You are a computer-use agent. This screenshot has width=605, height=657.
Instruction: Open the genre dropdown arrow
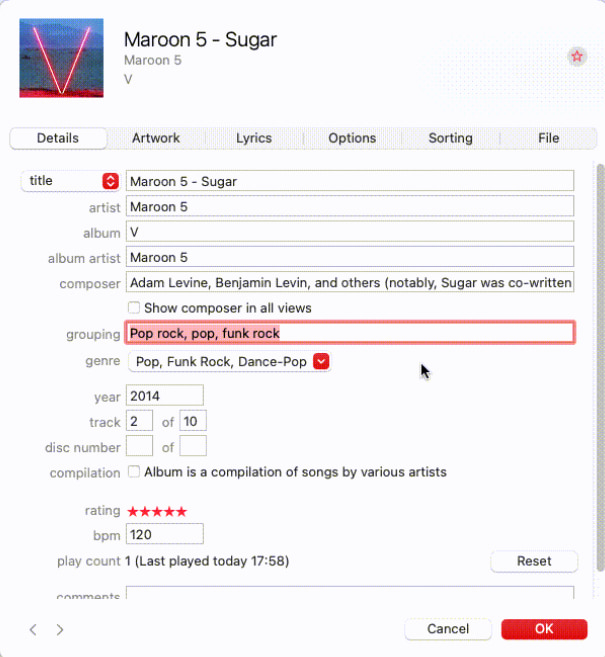pyautogui.click(x=321, y=362)
